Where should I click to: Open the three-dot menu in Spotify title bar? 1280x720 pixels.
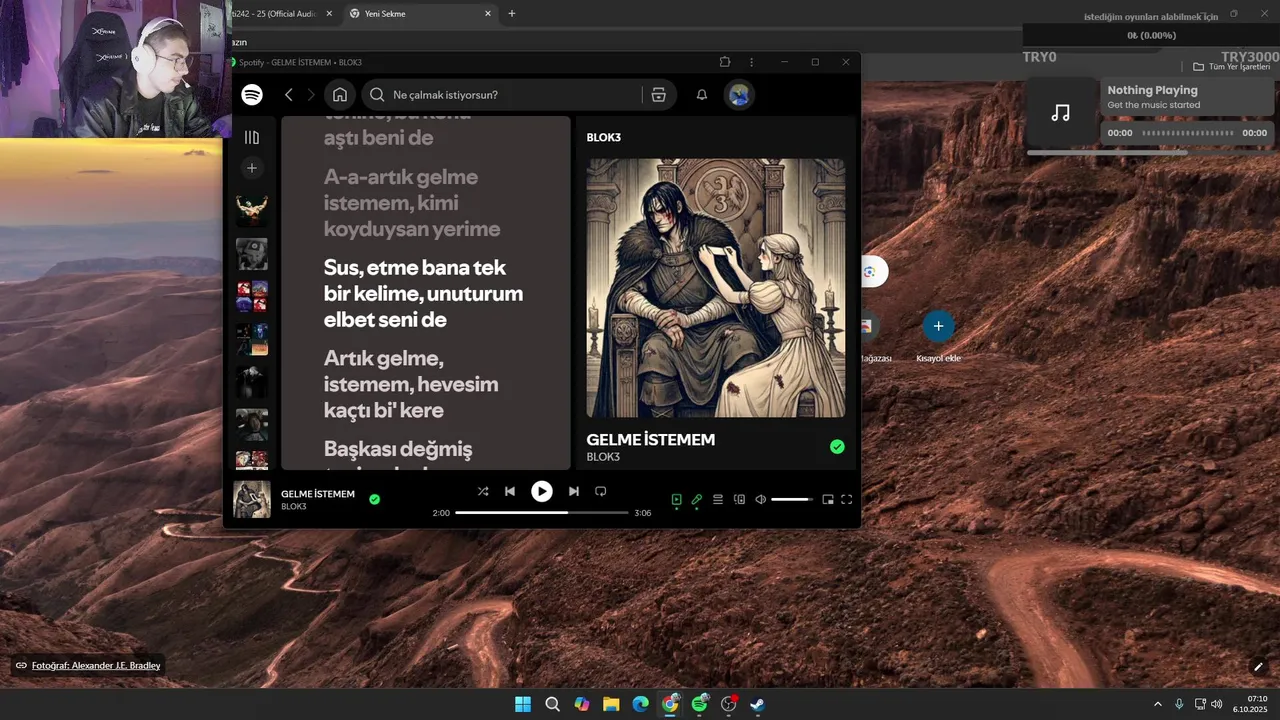coord(752,62)
